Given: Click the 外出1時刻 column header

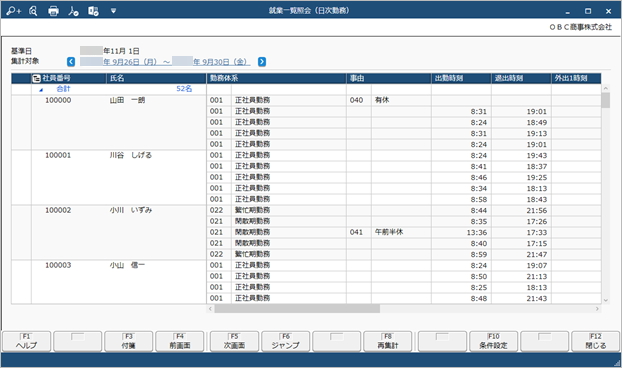Looking at the screenshot, I should (x=576, y=78).
